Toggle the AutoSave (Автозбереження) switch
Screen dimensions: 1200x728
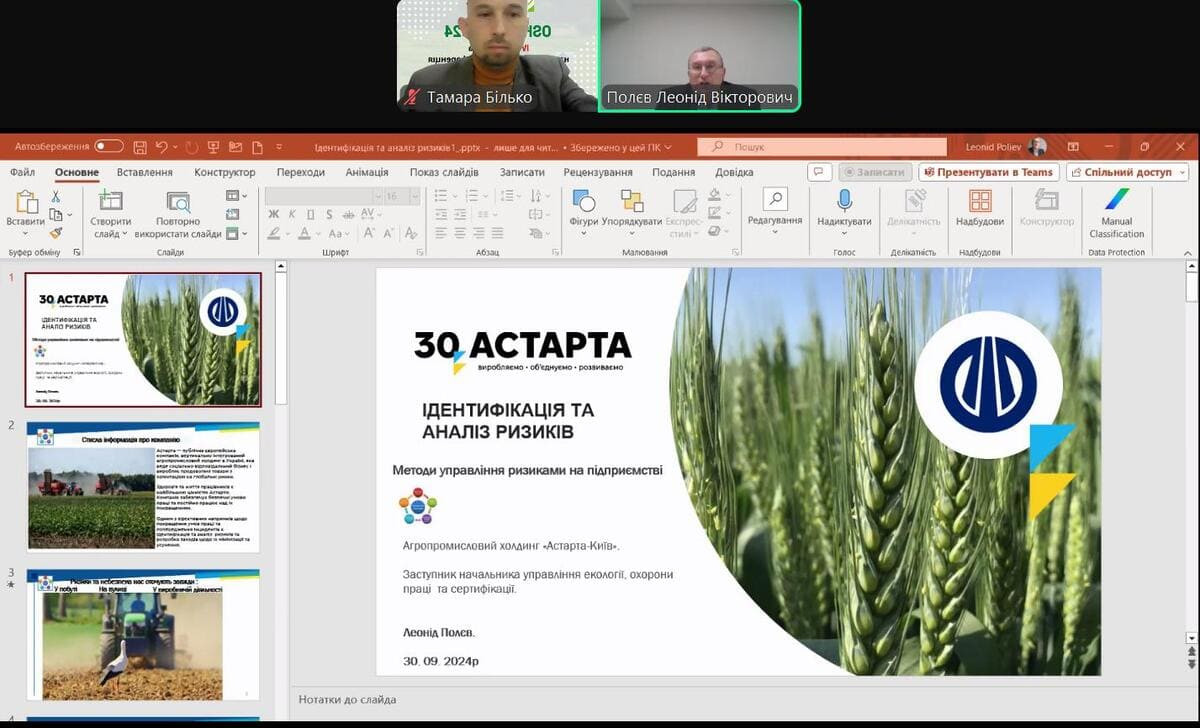click(109, 146)
